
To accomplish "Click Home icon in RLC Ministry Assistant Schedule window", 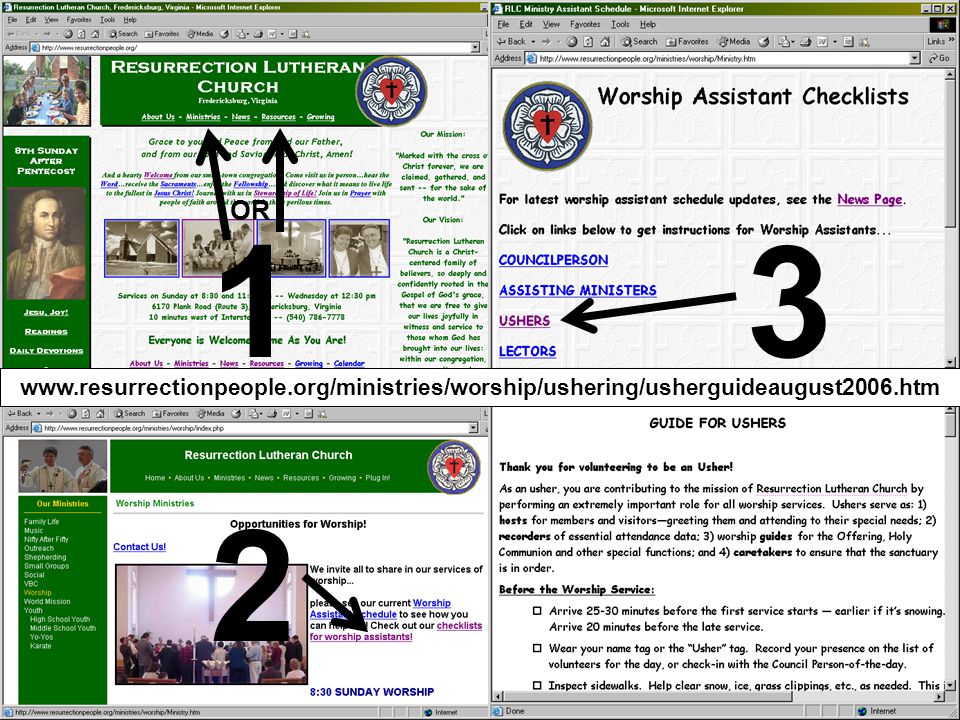I will (605, 42).
